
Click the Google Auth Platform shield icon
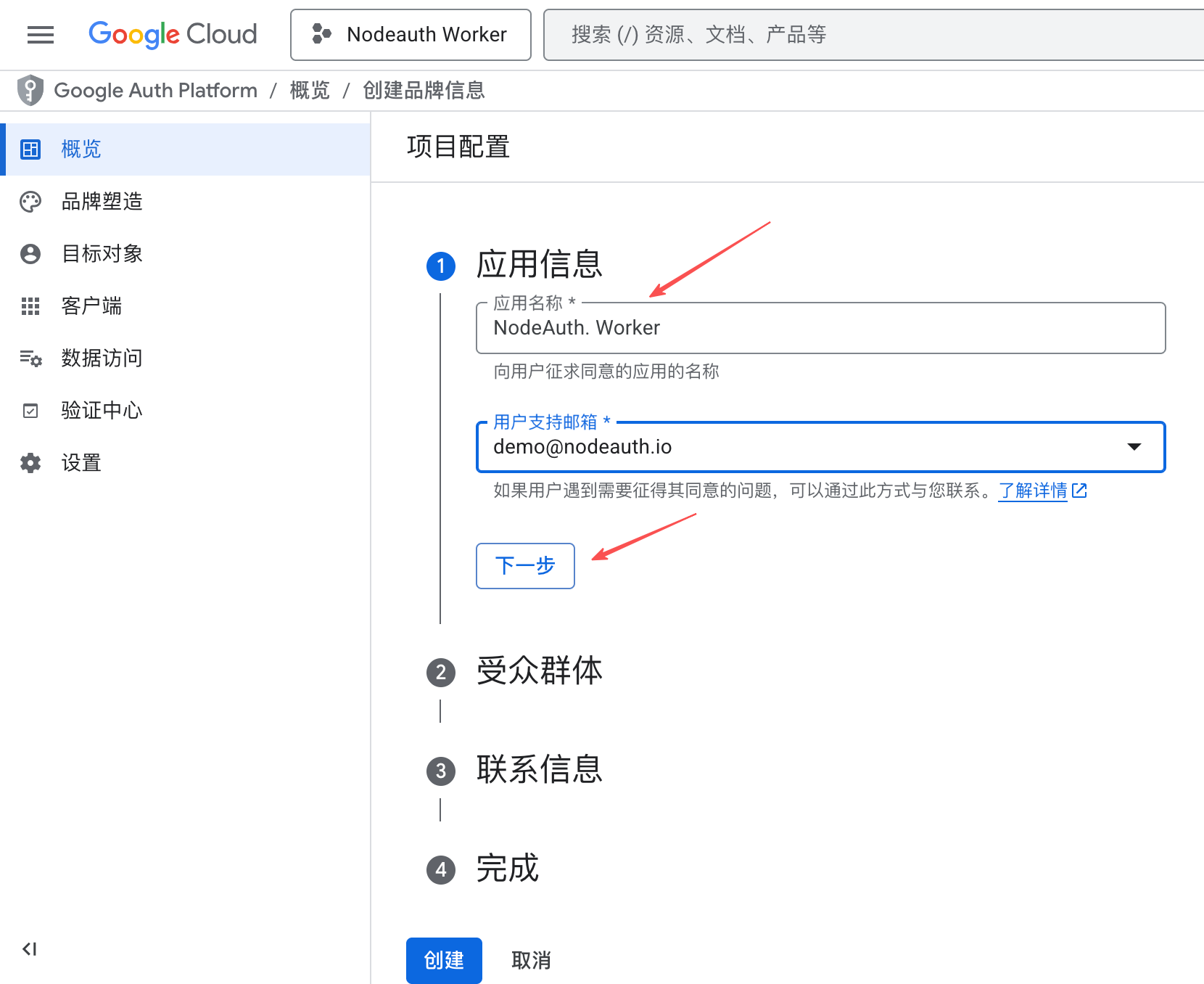30,90
